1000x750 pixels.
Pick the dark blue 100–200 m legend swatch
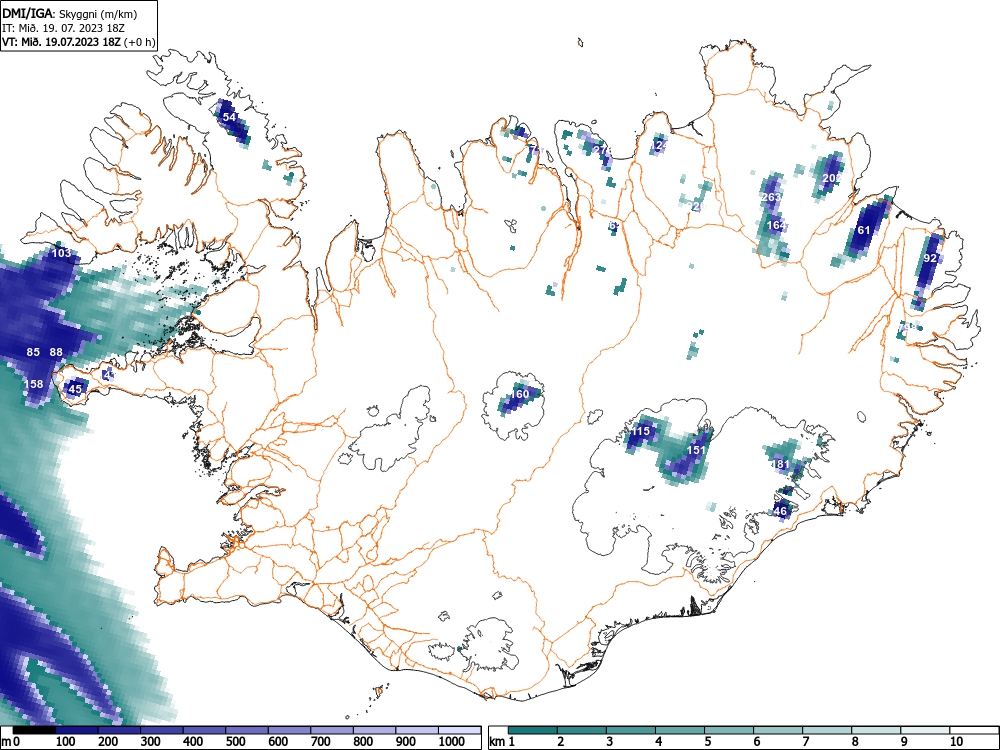pos(77,730)
